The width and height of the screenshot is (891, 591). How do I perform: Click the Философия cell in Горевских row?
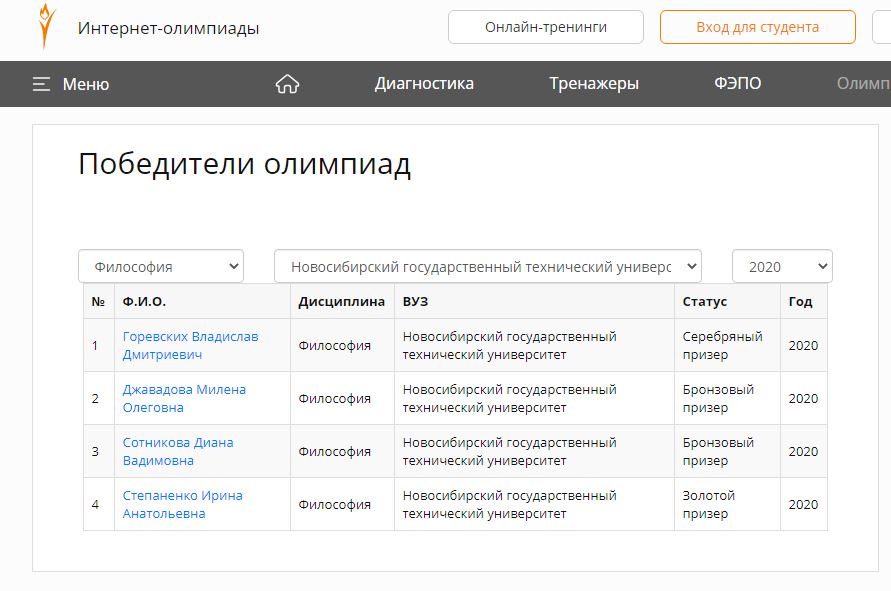click(342, 346)
